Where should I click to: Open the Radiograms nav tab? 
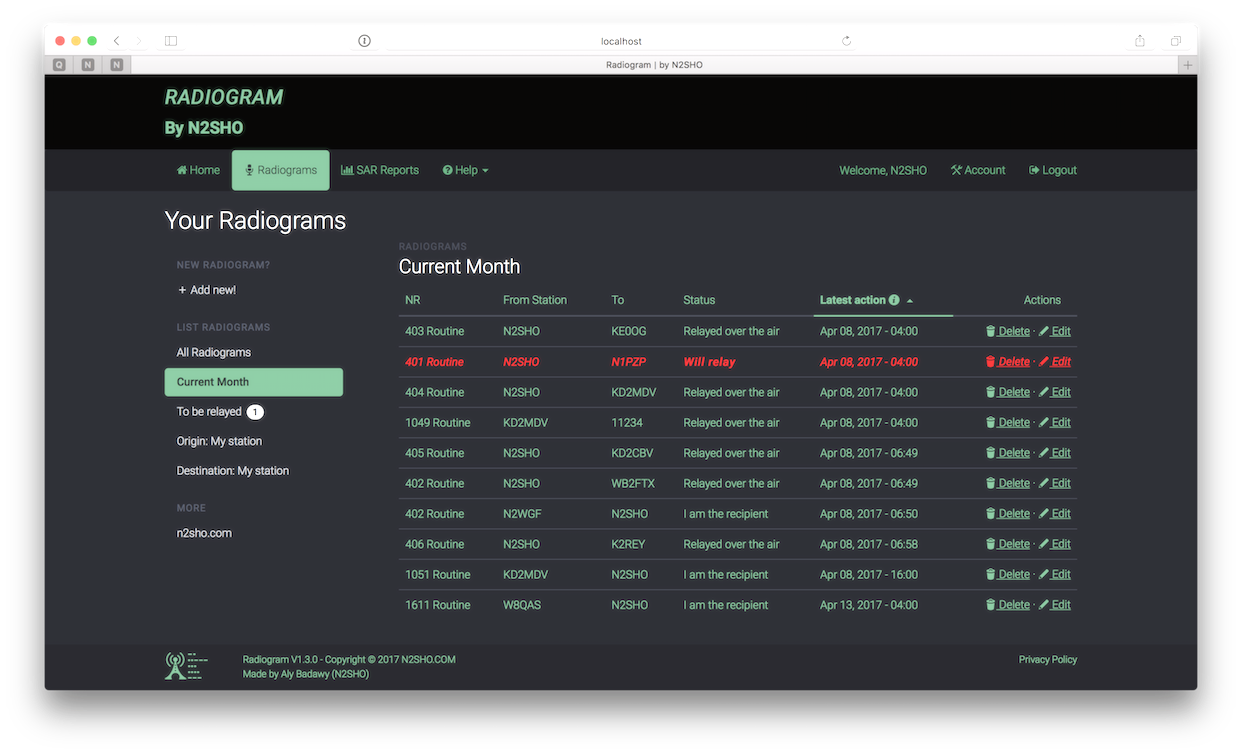pyautogui.click(x=281, y=170)
